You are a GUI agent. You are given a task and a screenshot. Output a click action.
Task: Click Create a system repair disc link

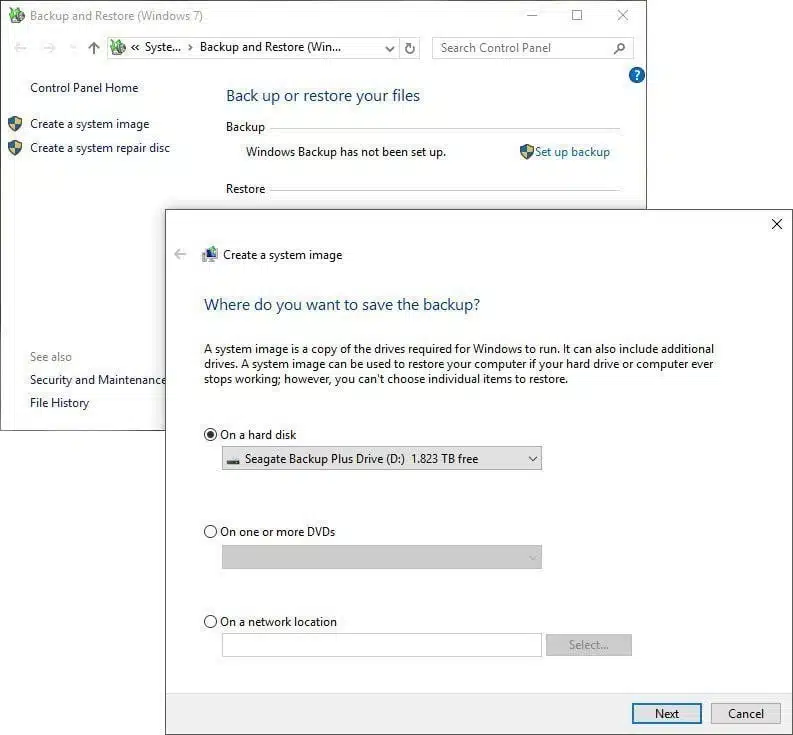[100, 148]
